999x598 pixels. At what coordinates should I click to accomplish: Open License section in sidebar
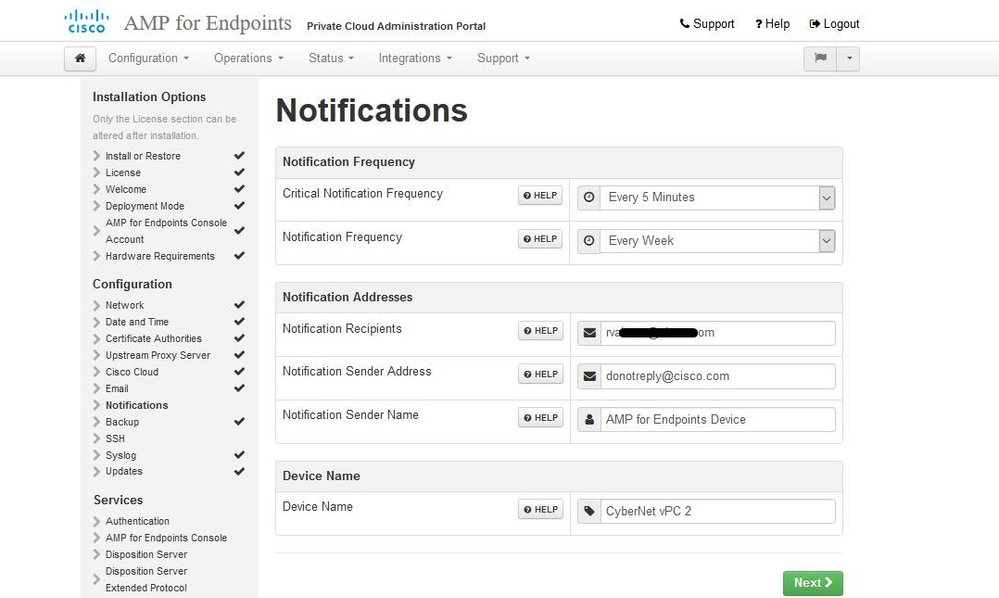123,173
